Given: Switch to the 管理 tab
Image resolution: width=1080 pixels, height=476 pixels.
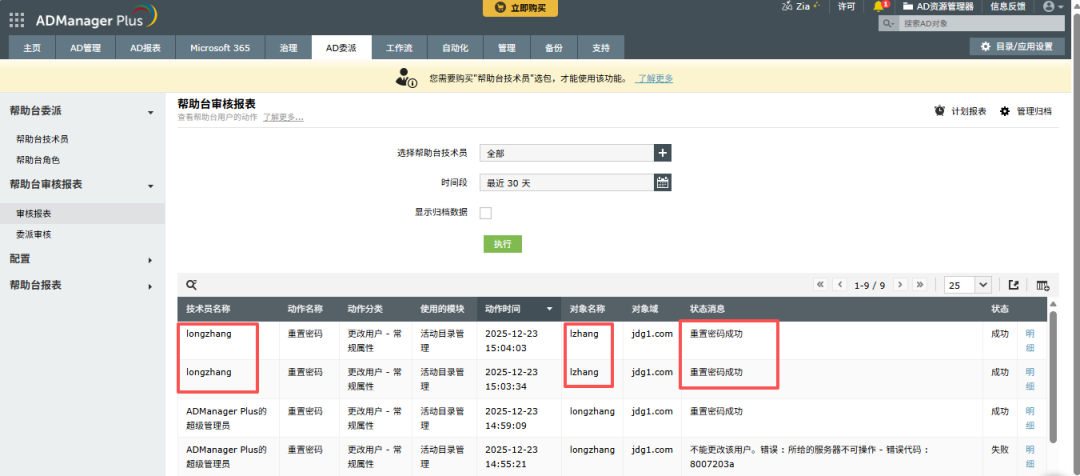Looking at the screenshot, I should tap(507, 48).
